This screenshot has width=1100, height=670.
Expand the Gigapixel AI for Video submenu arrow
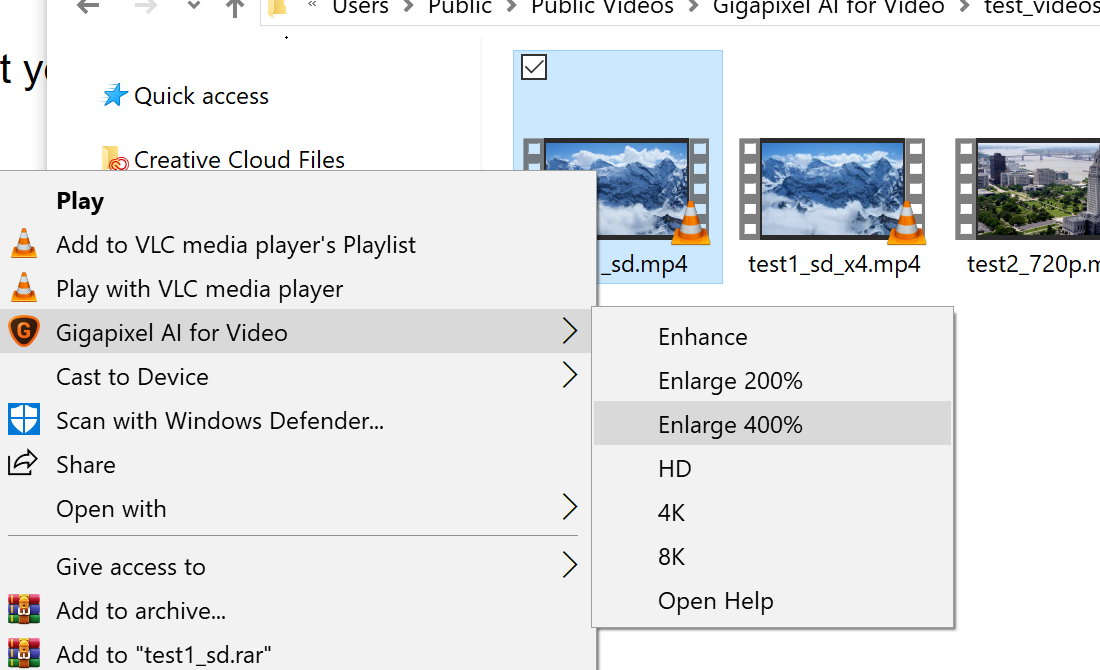coord(570,331)
